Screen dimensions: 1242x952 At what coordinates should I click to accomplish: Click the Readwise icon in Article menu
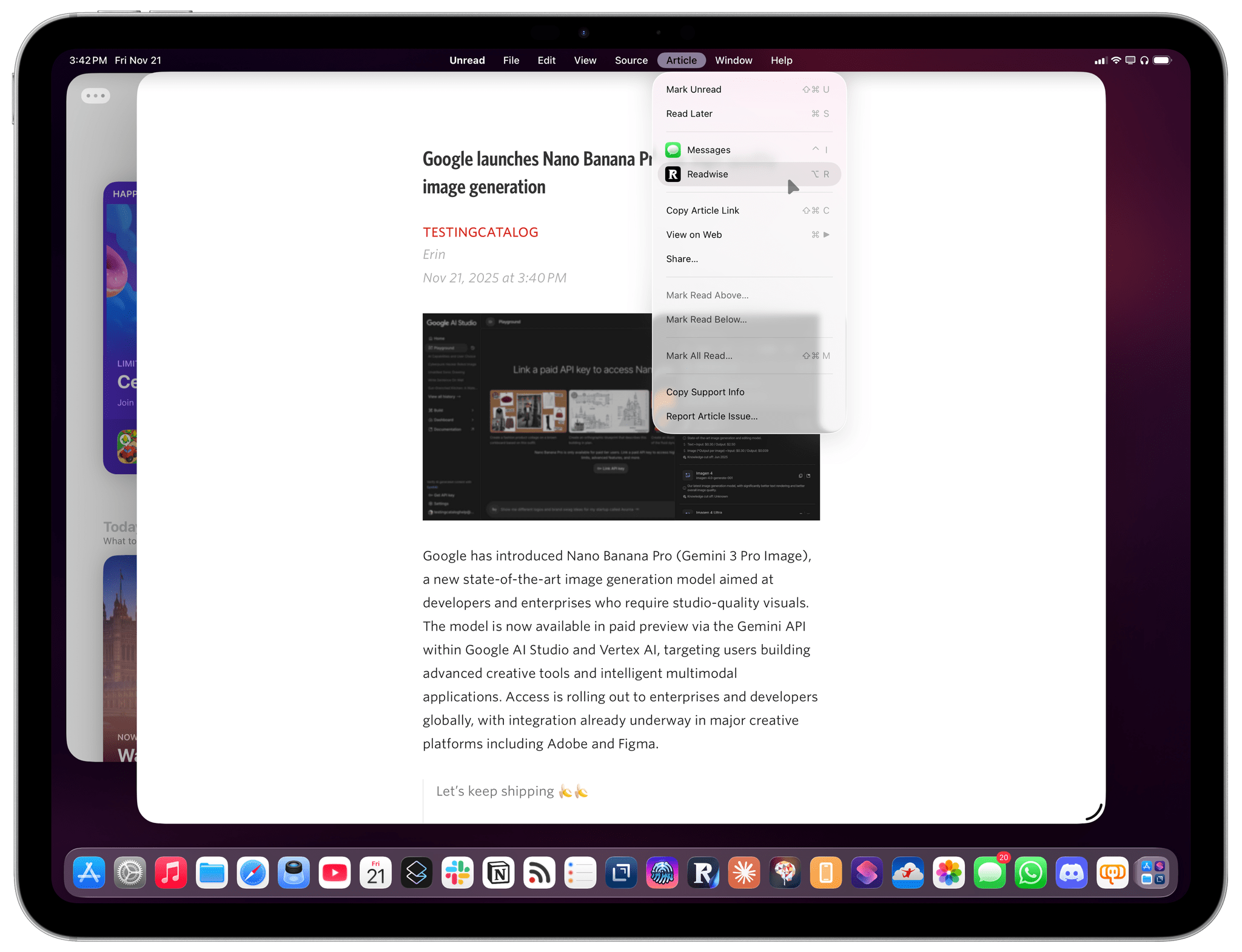[x=673, y=175]
